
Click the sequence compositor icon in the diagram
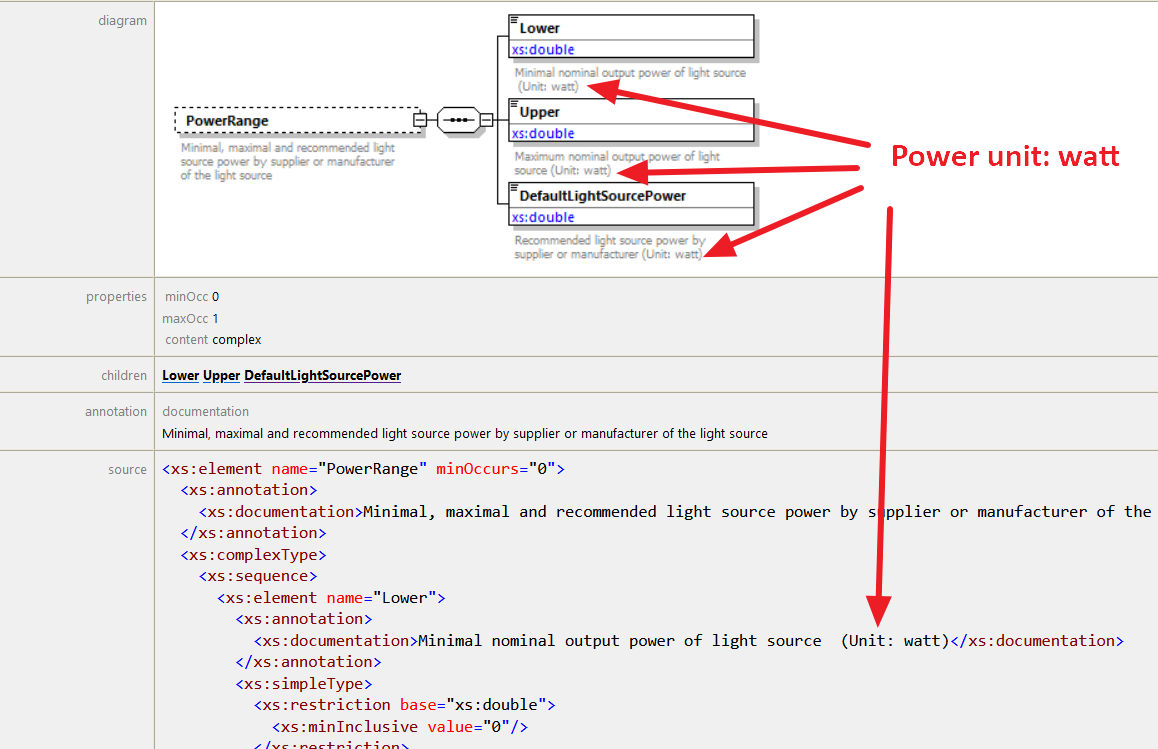459,120
